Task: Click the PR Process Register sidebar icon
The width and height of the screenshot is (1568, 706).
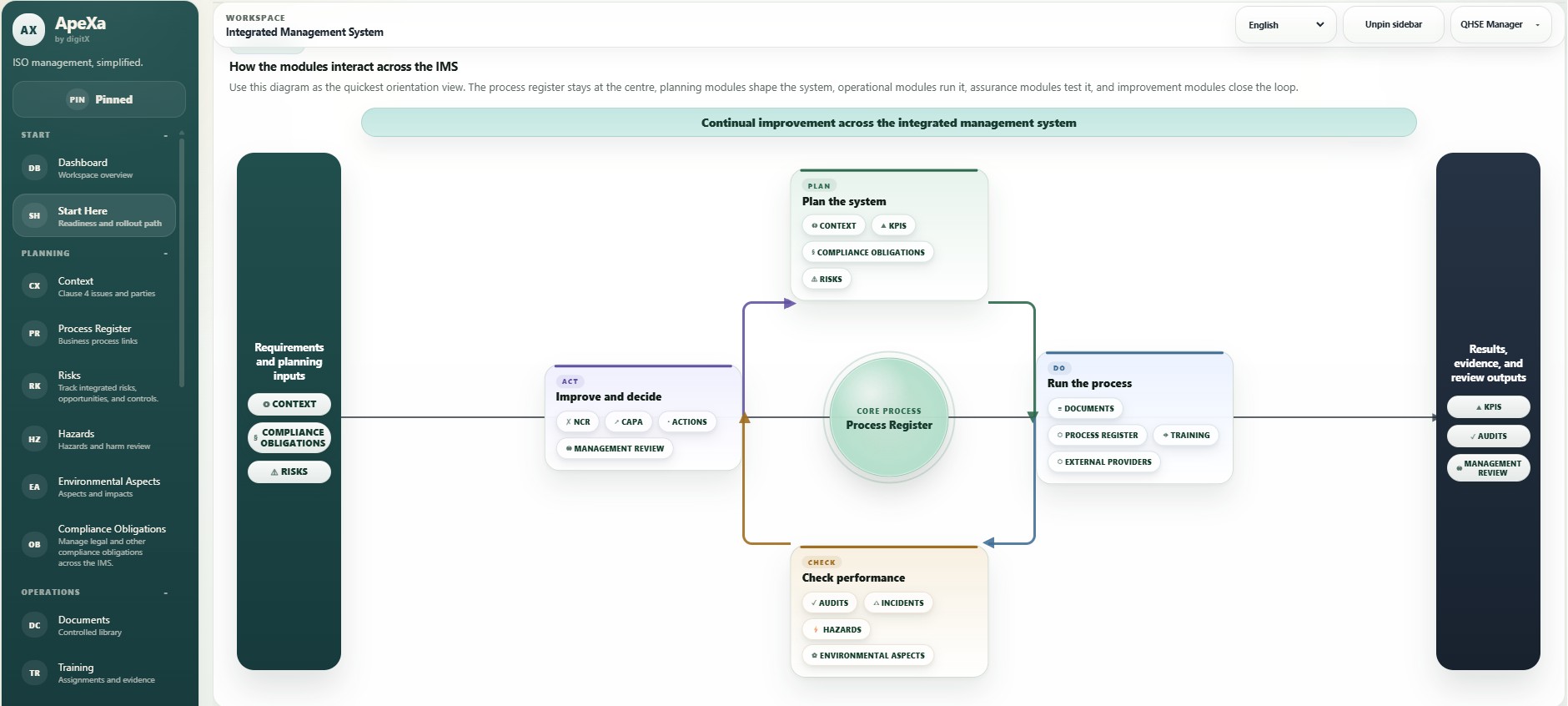Action: pos(34,333)
